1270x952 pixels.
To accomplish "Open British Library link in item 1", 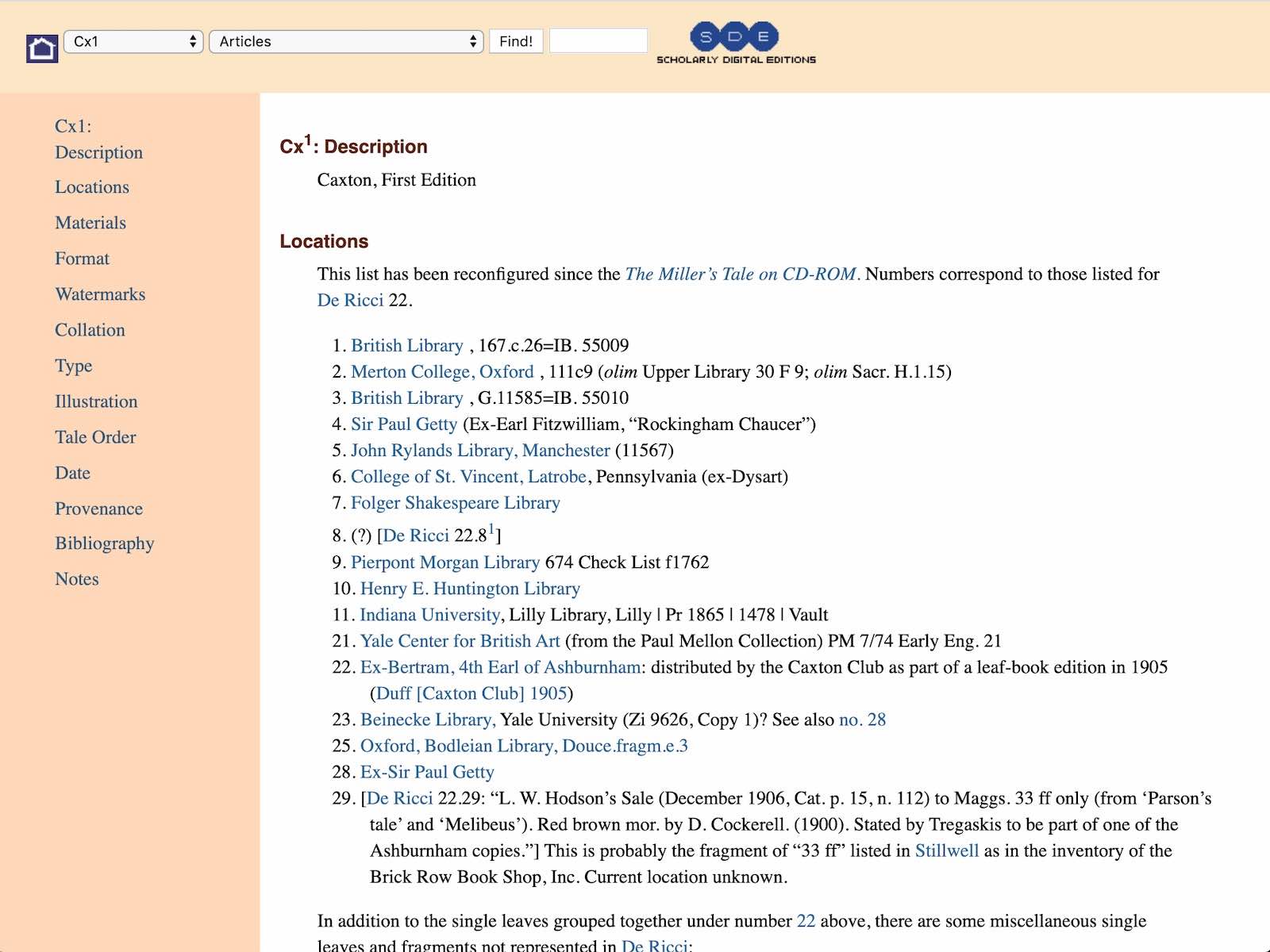I will (x=406, y=345).
